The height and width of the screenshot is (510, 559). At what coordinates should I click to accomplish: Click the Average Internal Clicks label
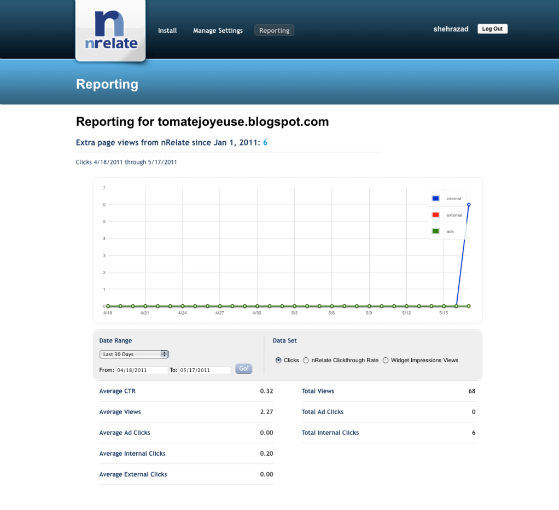tap(132, 453)
